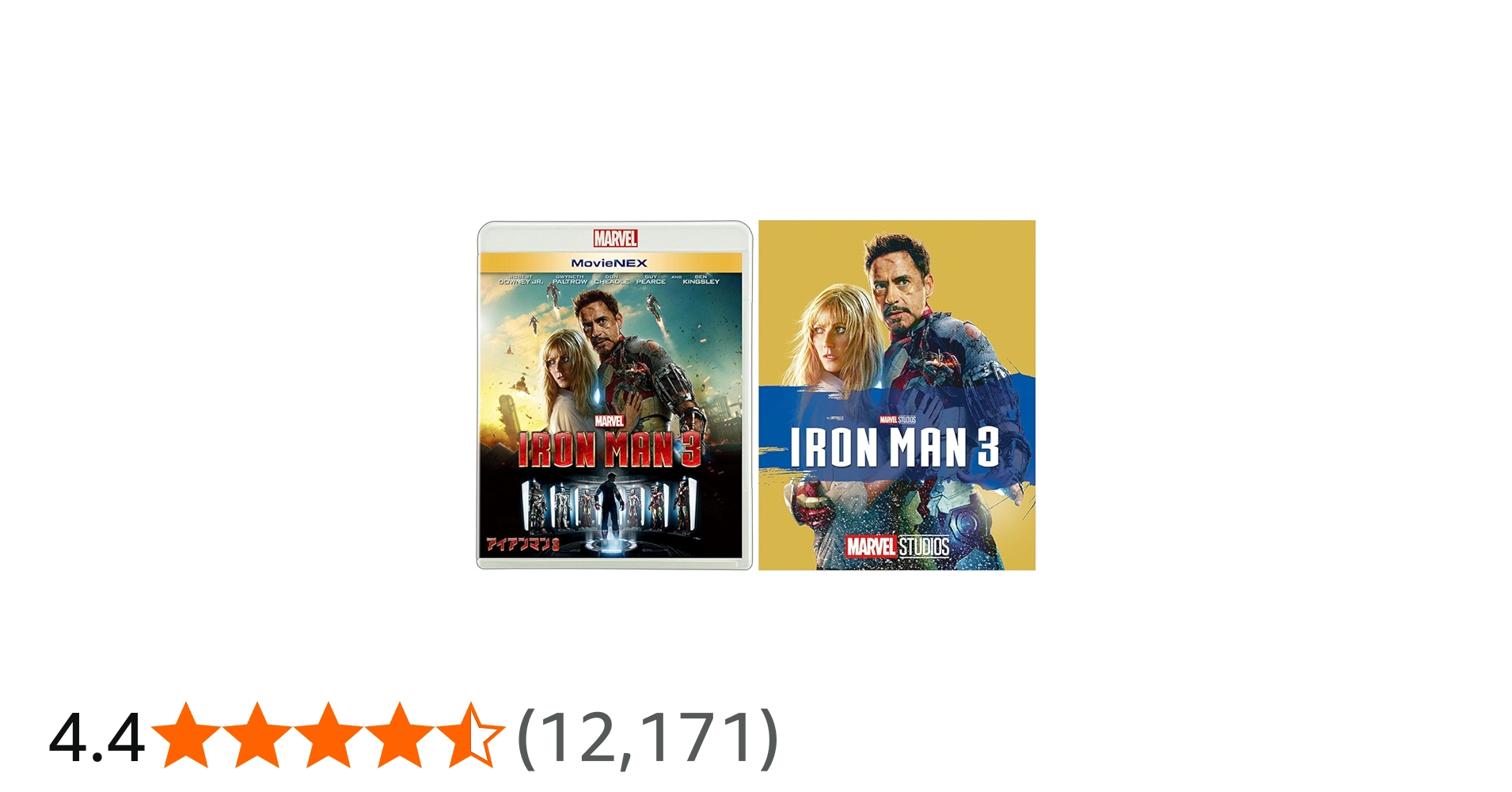Viewport: 1512px width, 792px height.
Task: Click the white IRON MAN 3 title on yellow poster
Action: (x=895, y=447)
